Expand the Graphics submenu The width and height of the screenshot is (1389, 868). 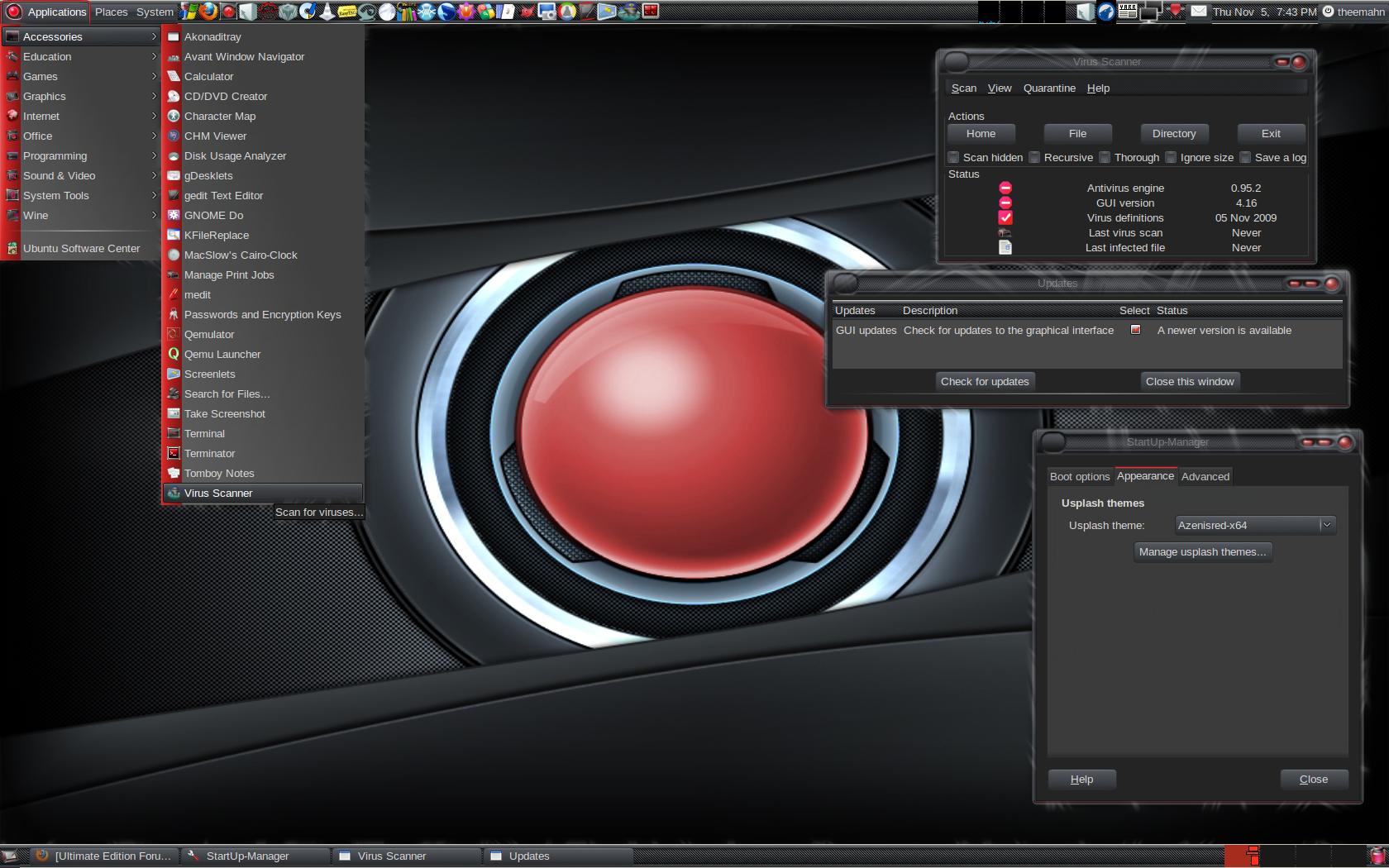coord(81,96)
